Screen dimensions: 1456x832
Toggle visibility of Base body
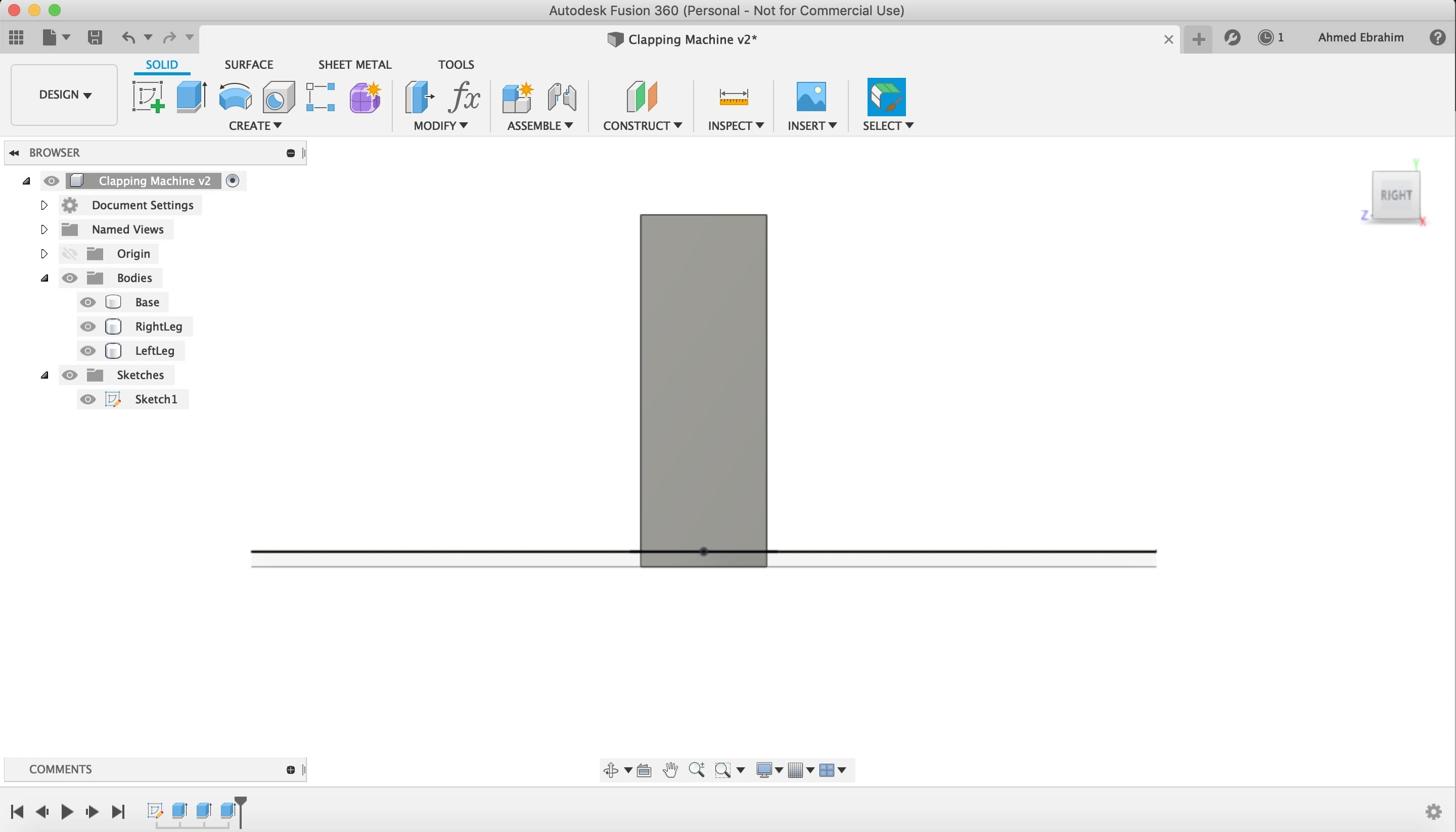pos(89,301)
